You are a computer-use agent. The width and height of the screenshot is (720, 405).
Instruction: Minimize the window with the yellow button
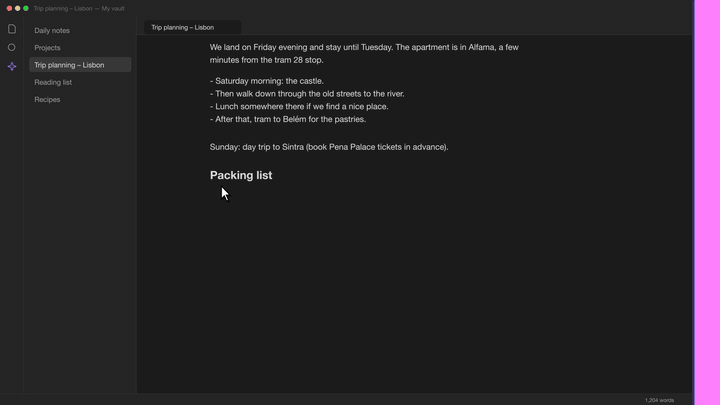(x=17, y=8)
